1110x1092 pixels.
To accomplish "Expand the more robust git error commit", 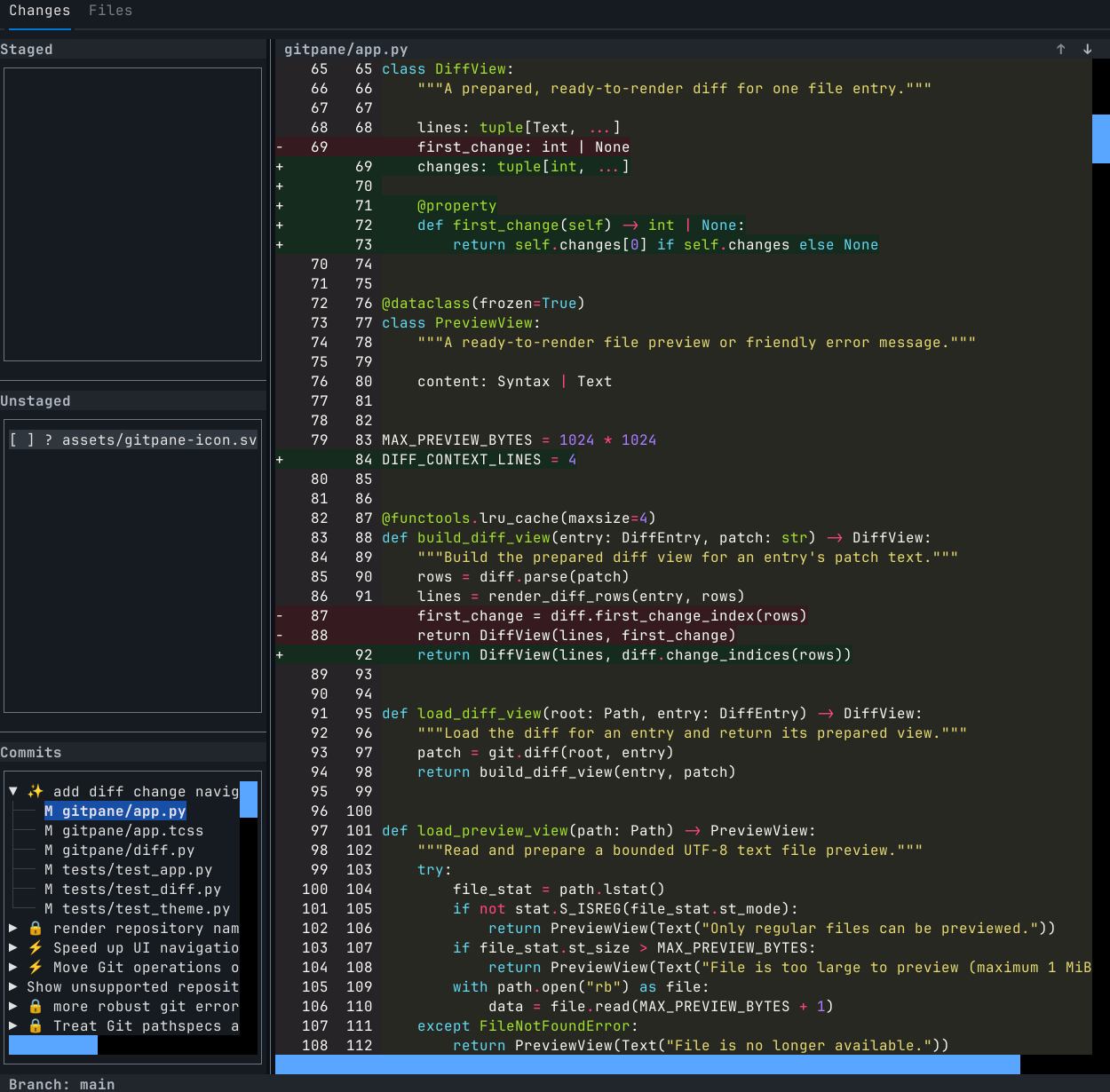I will (x=13, y=1006).
